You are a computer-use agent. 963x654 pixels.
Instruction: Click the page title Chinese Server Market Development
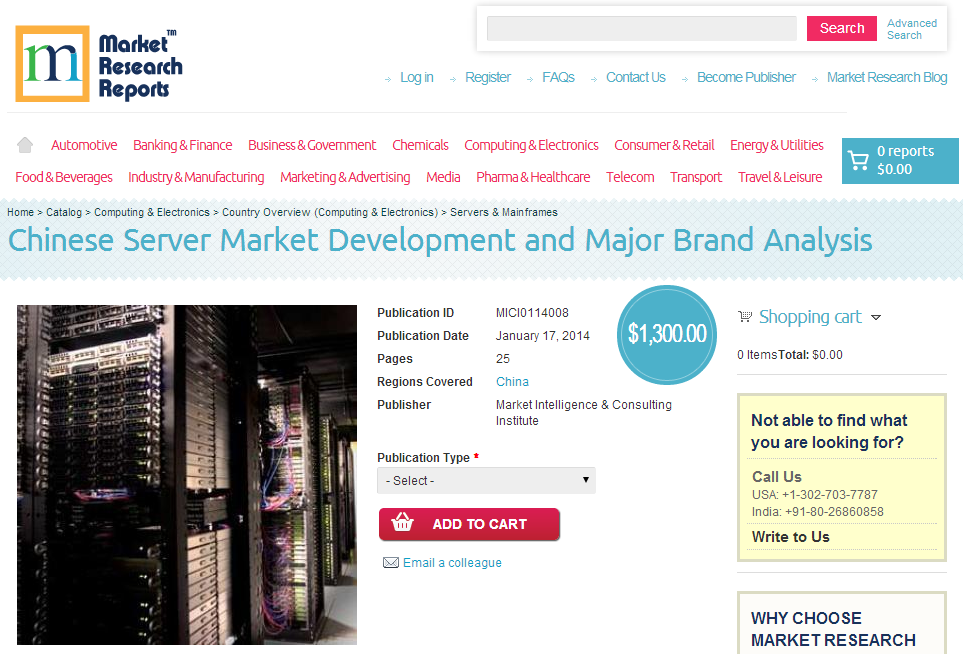(439, 240)
